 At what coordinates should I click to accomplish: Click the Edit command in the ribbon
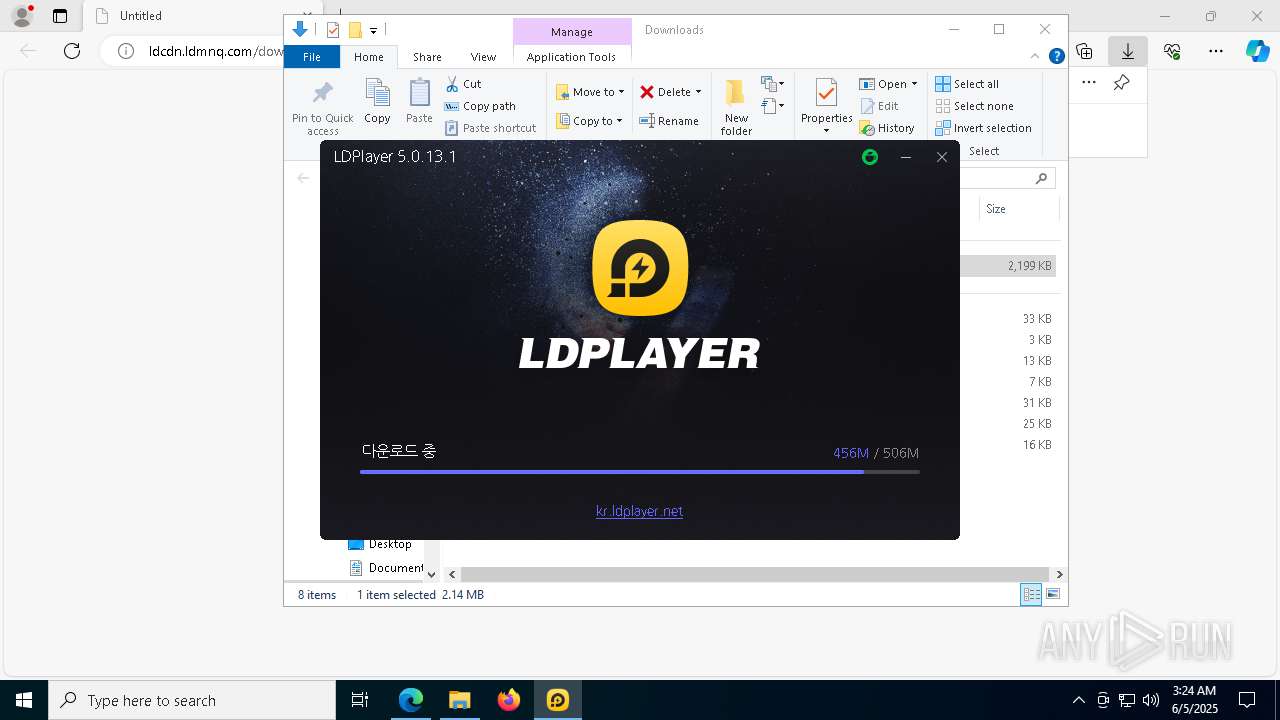[x=880, y=106]
